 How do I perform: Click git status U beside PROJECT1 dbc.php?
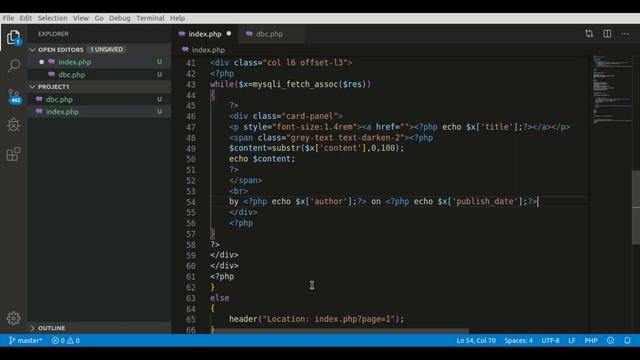pyautogui.click(x=159, y=99)
